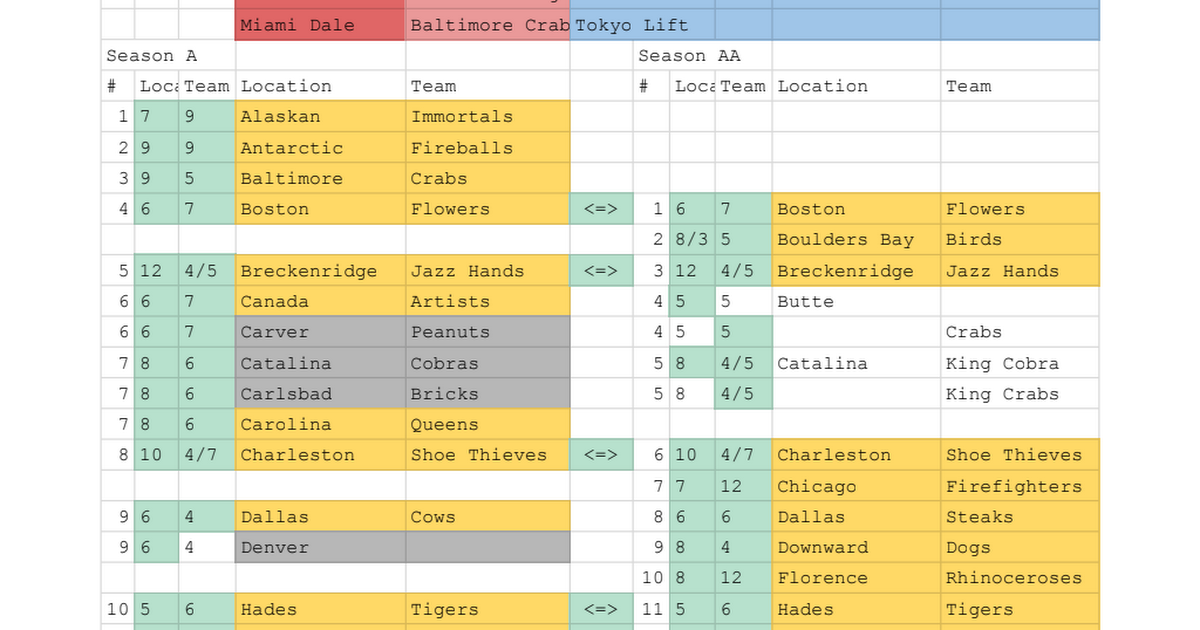Select the Fireballs team cell
Viewport: 1200px width, 630px height.
click(487, 148)
